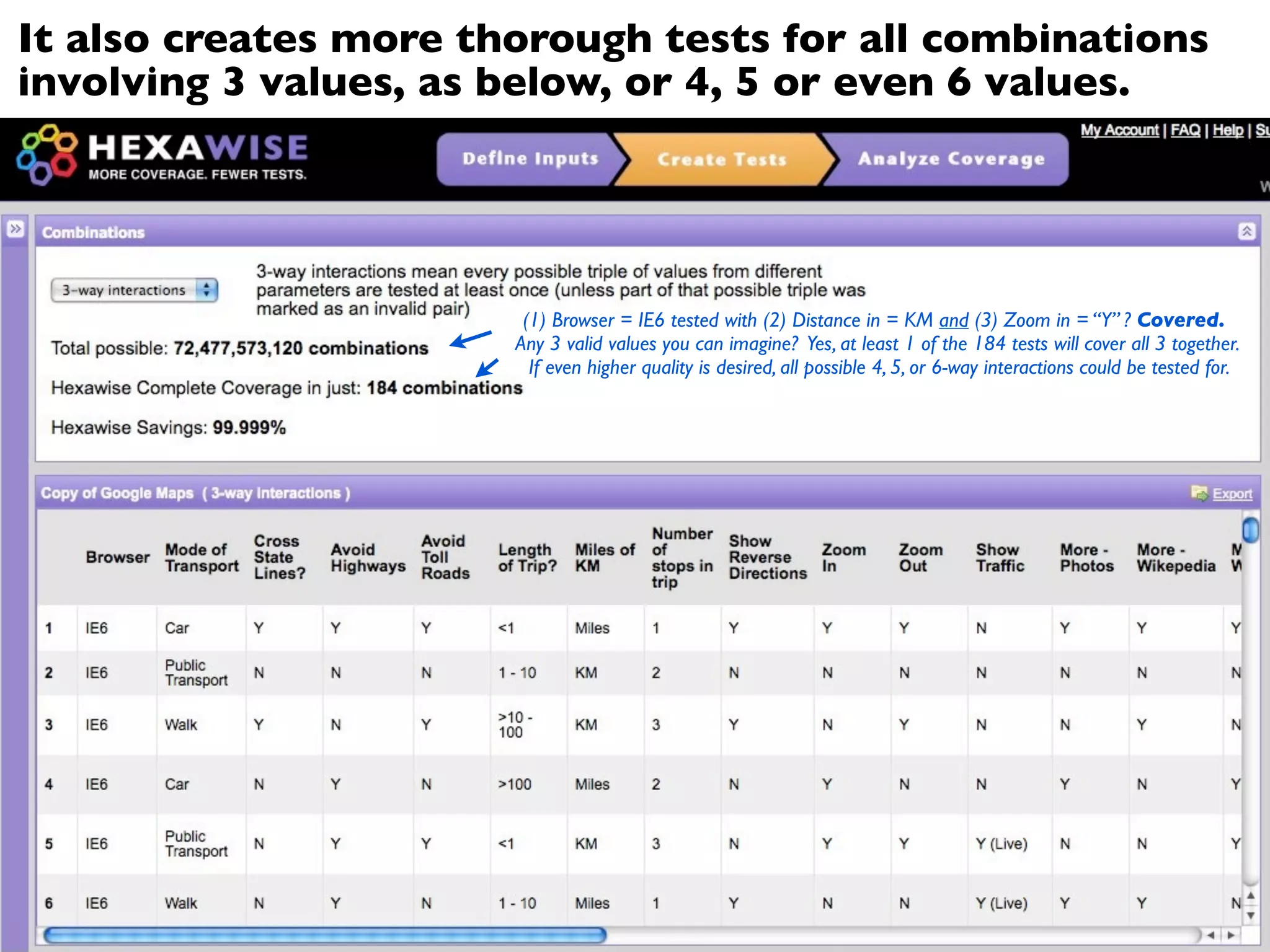Click the Hexawise hexagon logo

point(47,155)
